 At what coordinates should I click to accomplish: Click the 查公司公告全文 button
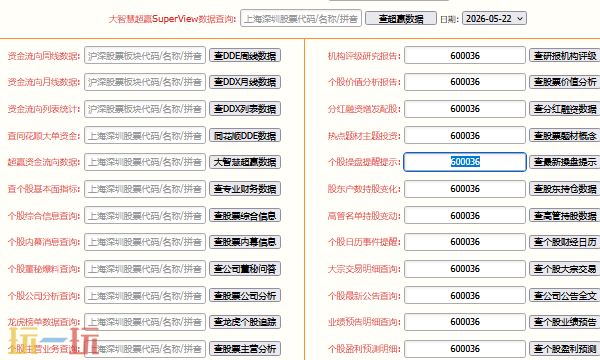click(x=565, y=296)
